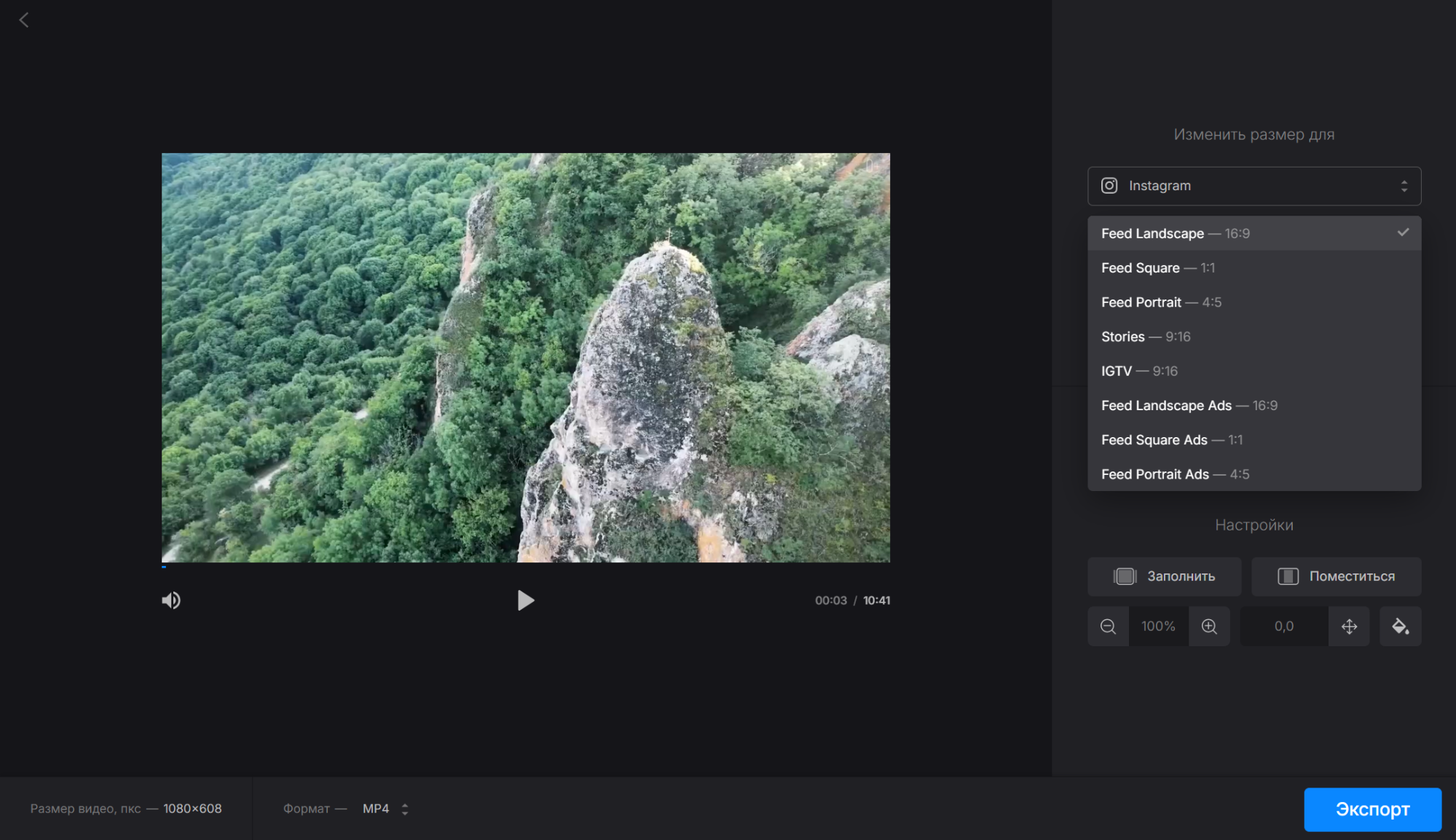Image resolution: width=1456 pixels, height=840 pixels.
Task: Click the Instagram logo icon
Action: (1109, 186)
